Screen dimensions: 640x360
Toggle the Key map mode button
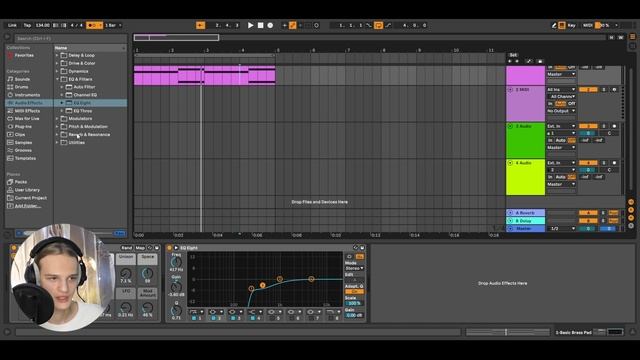[571, 25]
